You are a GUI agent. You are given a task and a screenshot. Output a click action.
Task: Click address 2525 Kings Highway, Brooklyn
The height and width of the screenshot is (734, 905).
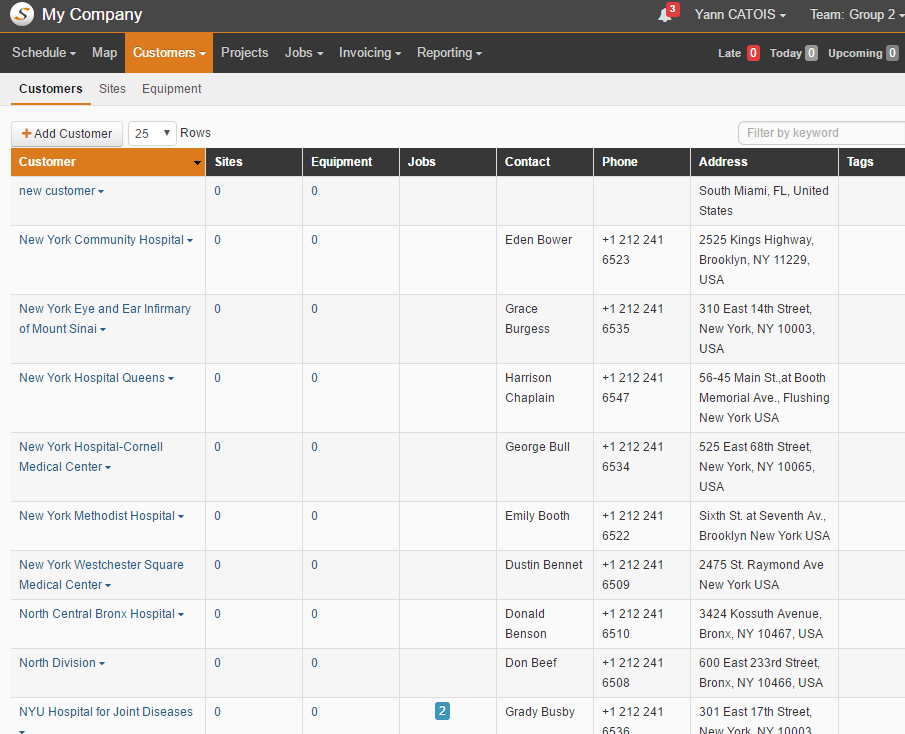click(757, 260)
